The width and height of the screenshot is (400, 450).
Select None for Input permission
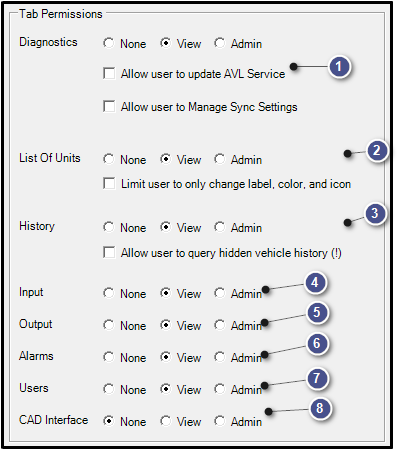tap(109, 293)
